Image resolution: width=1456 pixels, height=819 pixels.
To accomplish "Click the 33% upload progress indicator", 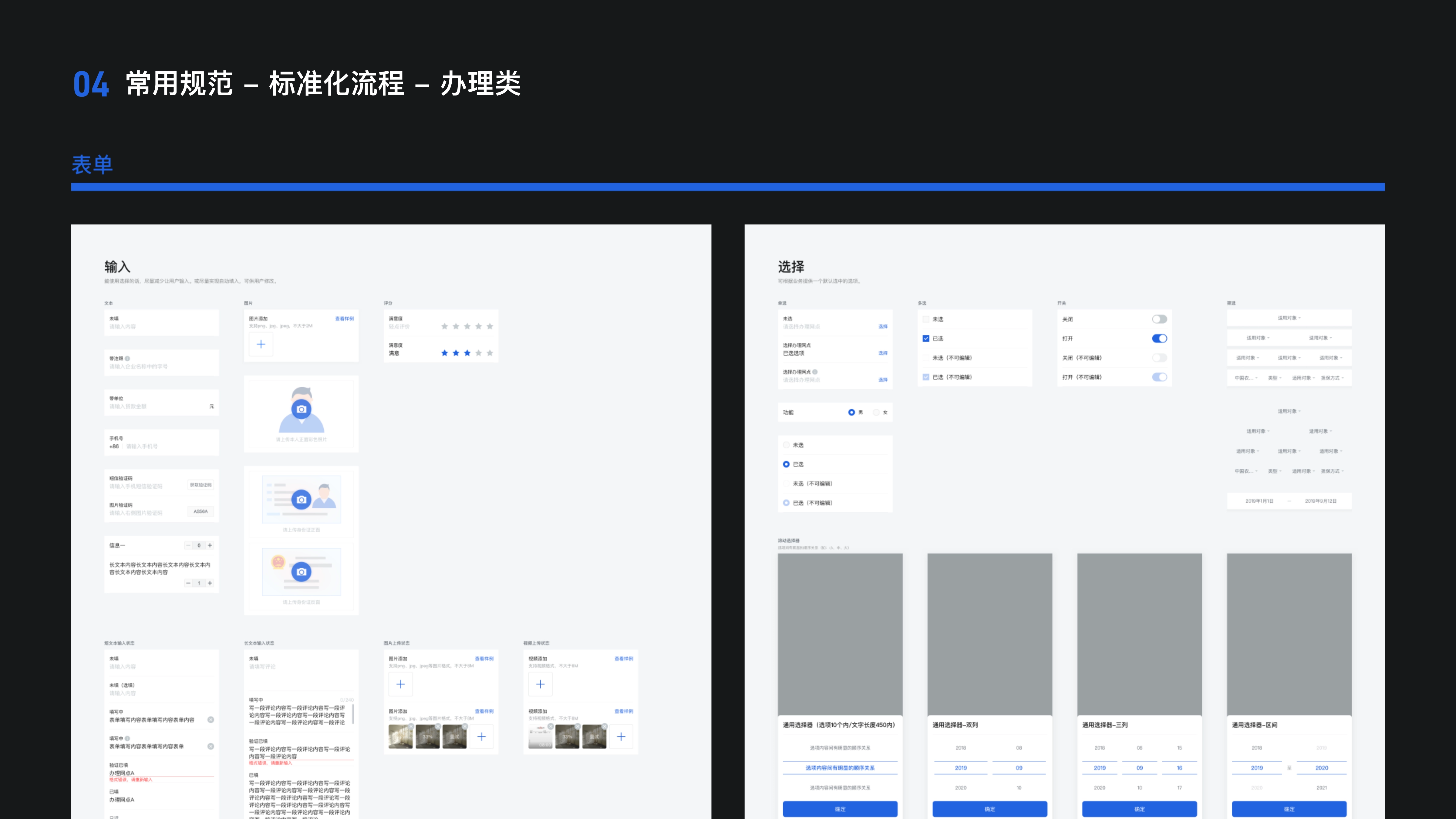I will click(428, 737).
